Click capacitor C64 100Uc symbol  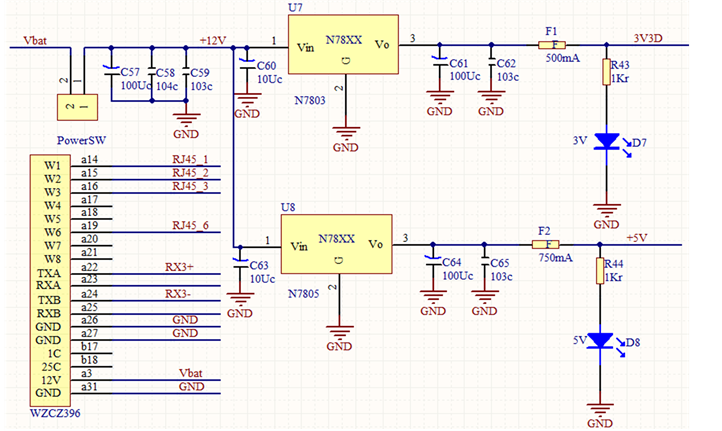[432, 262]
